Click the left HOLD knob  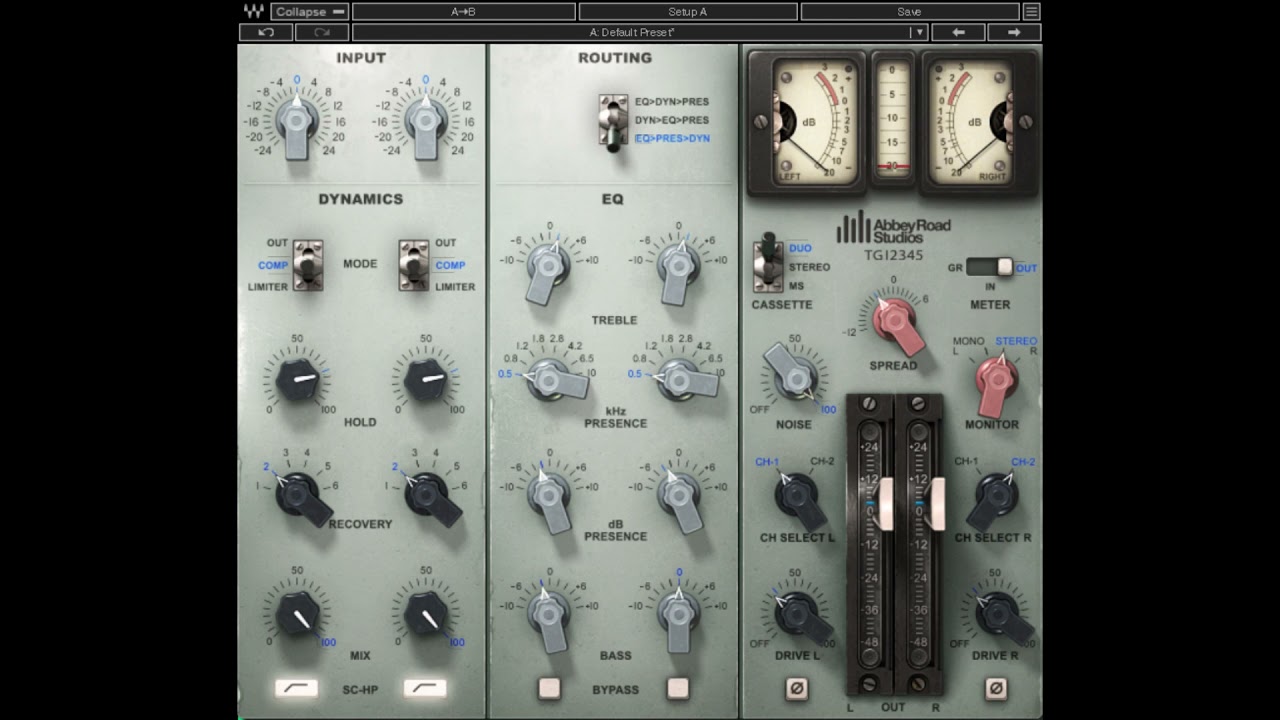[297, 380]
